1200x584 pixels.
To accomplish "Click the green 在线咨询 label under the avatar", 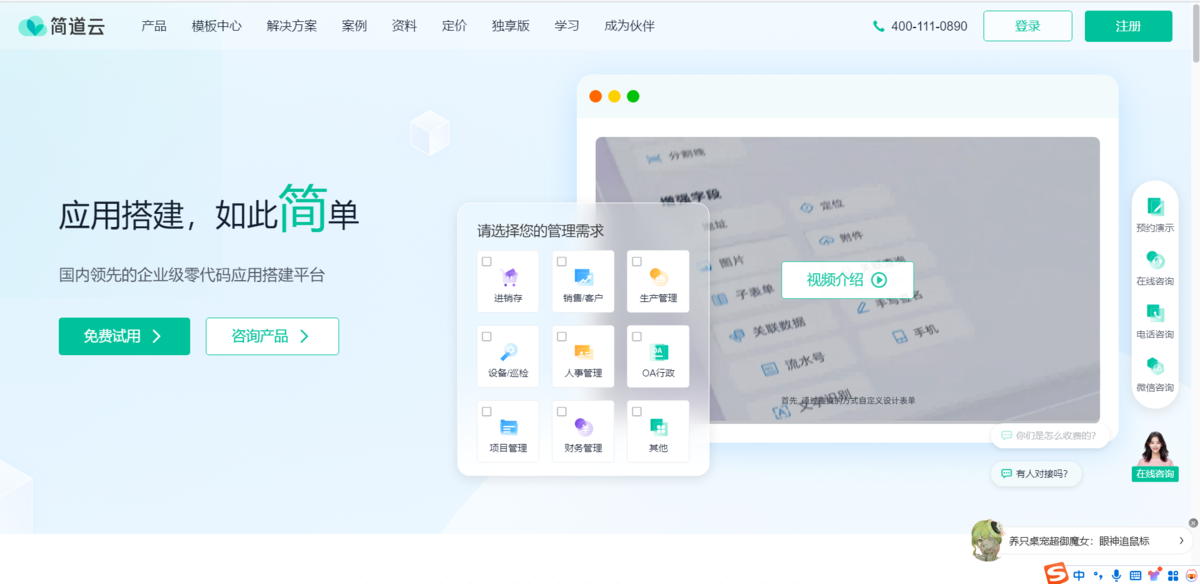I will (1154, 474).
